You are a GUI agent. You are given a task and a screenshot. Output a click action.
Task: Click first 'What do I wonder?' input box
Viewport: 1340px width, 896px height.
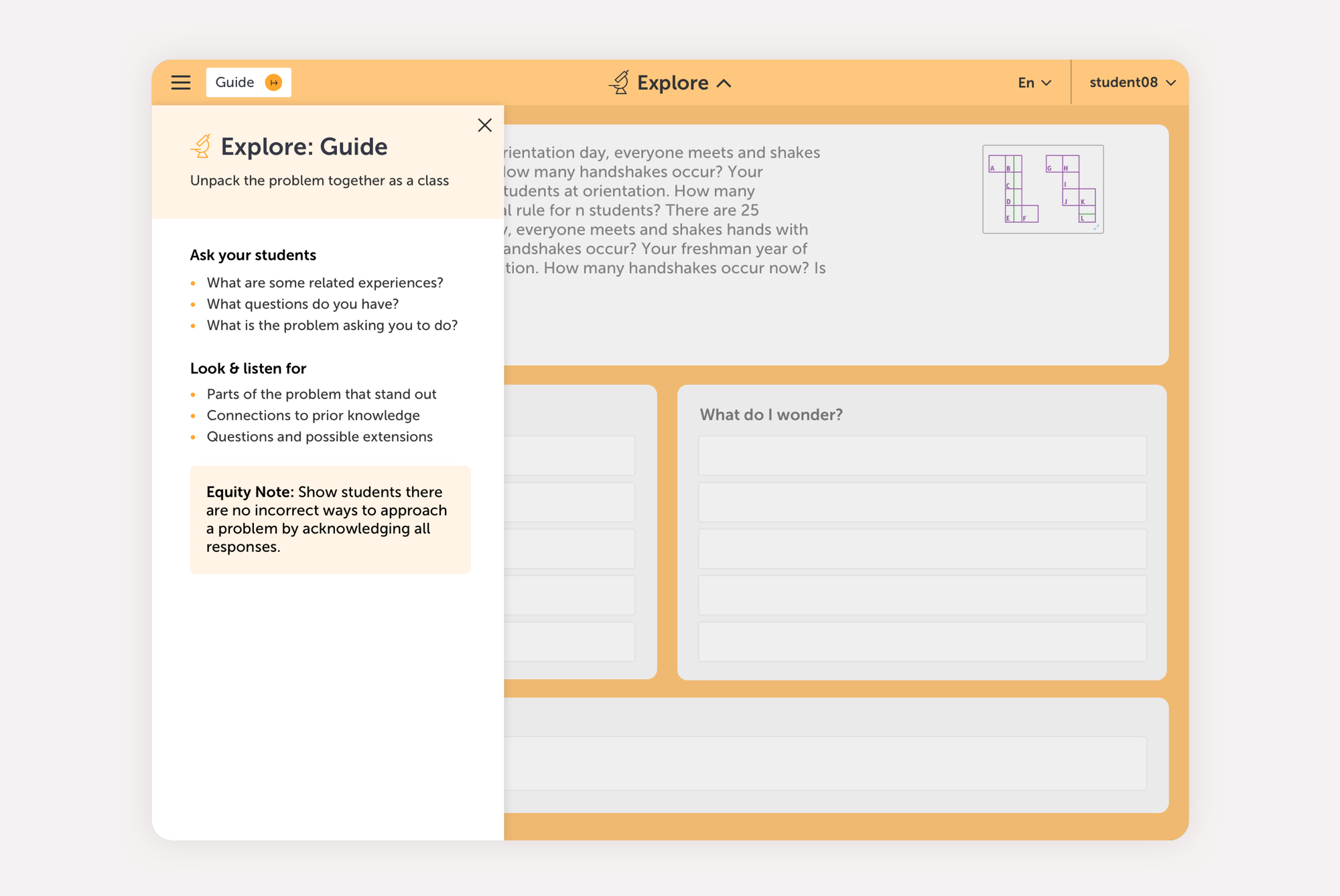pyautogui.click(x=922, y=455)
